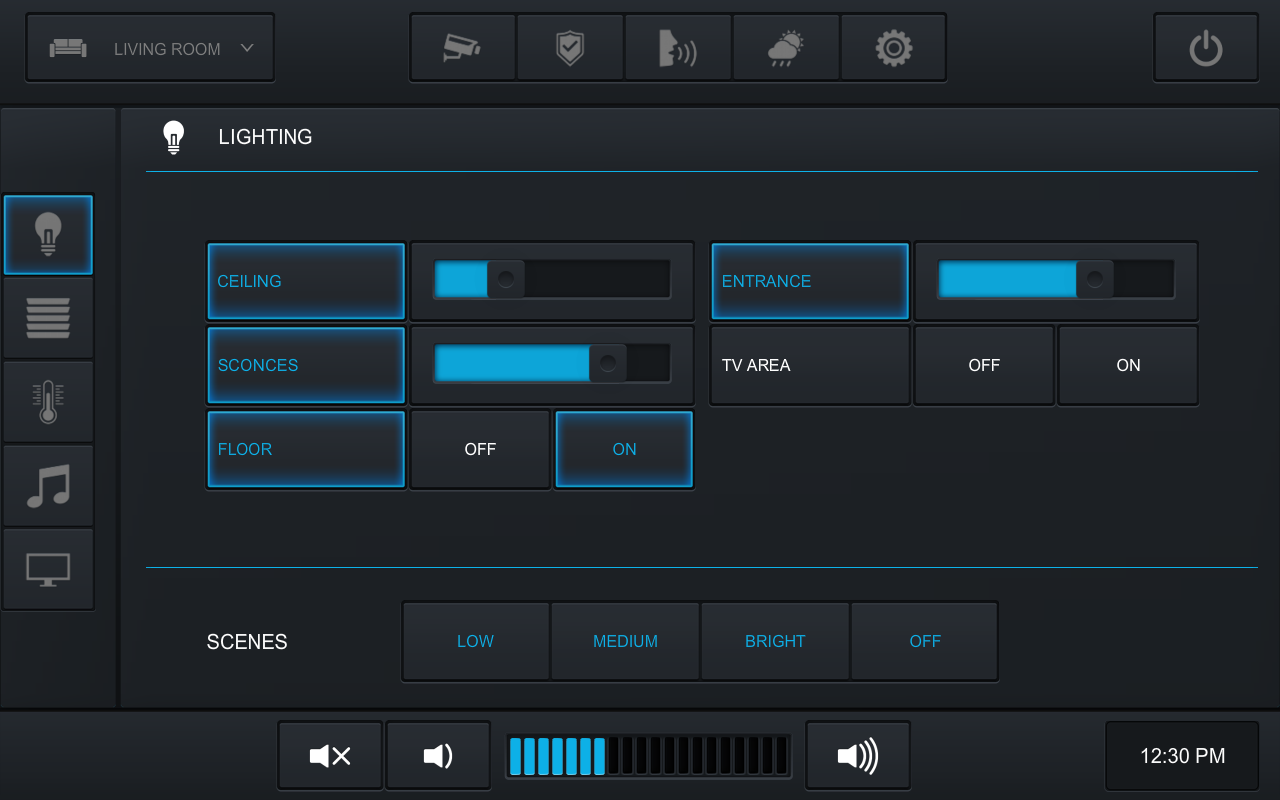Open the shades sidebar icon
Viewport: 1280px width, 800px height.
pyautogui.click(x=48, y=318)
